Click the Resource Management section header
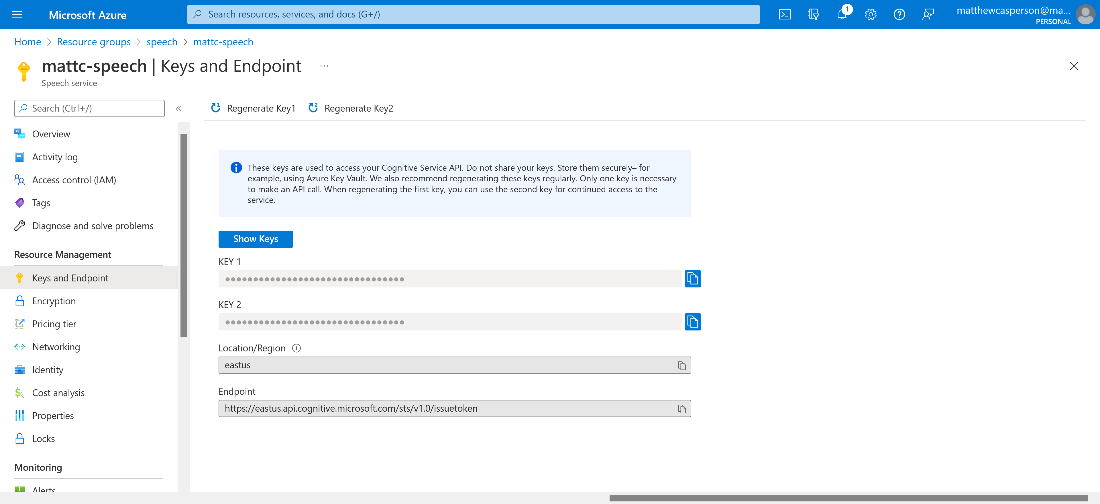Screen dimensions: 1100x504 (x=62, y=254)
